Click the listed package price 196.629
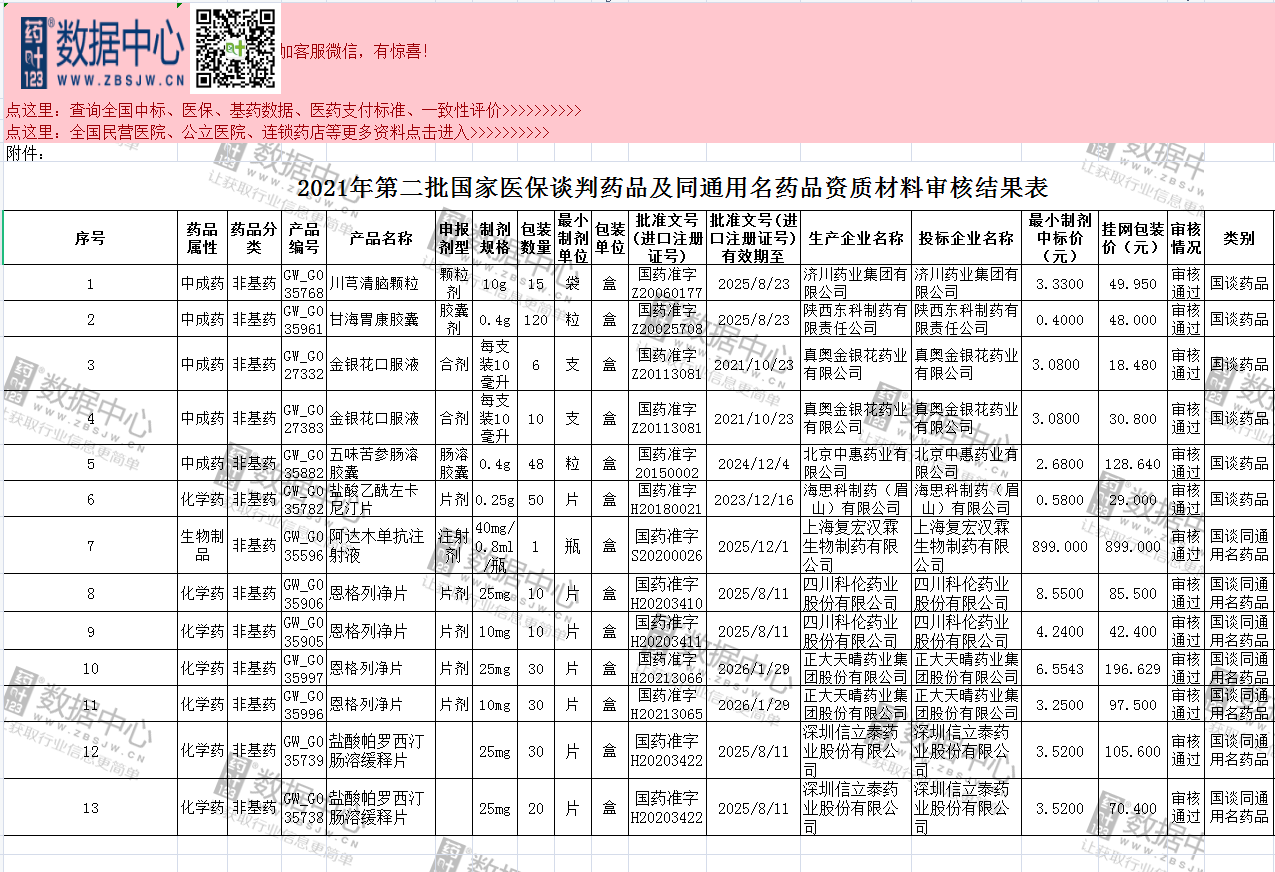This screenshot has height=872, width=1275. click(x=1133, y=668)
